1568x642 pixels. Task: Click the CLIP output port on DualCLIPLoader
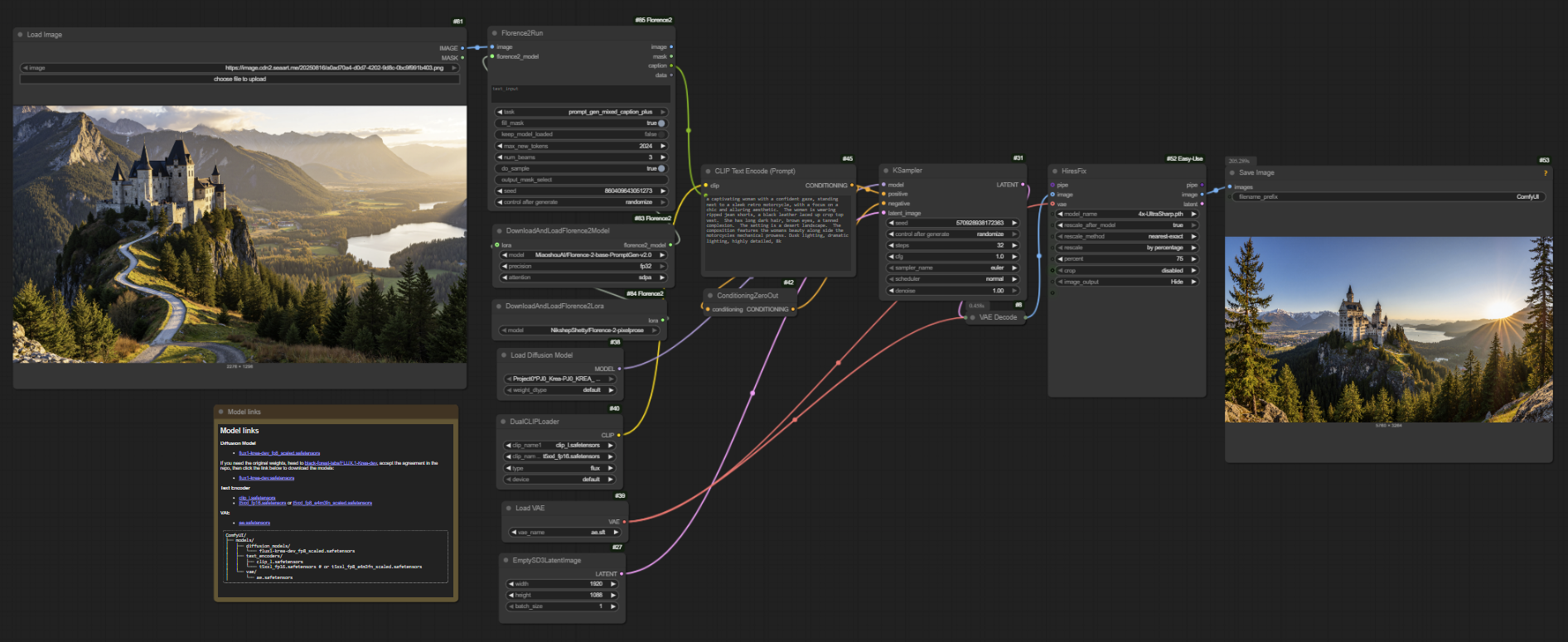618,435
